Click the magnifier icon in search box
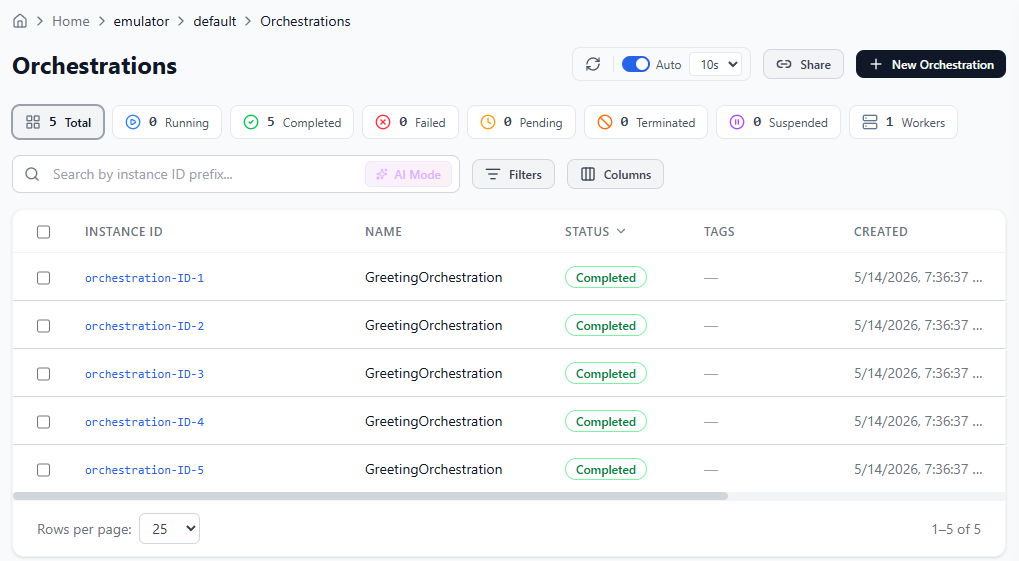Image resolution: width=1019 pixels, height=561 pixels. [32, 174]
